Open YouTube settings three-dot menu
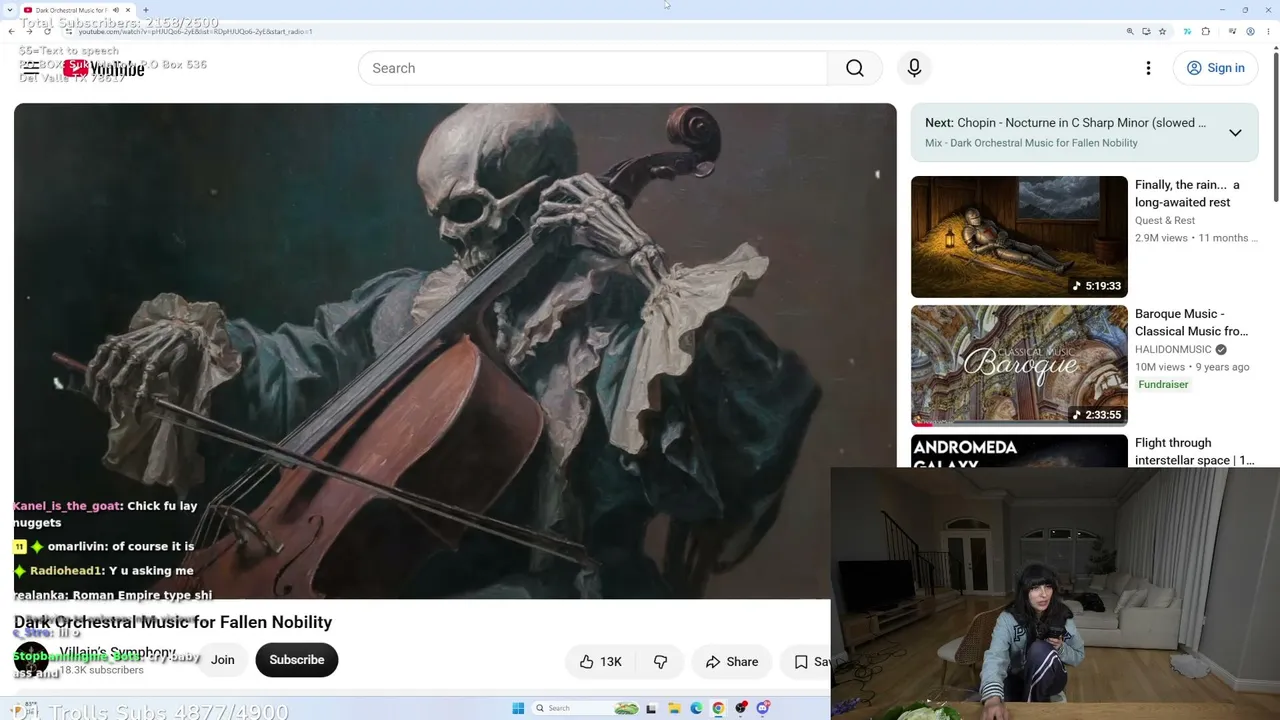Viewport: 1280px width, 720px height. coord(1148,68)
